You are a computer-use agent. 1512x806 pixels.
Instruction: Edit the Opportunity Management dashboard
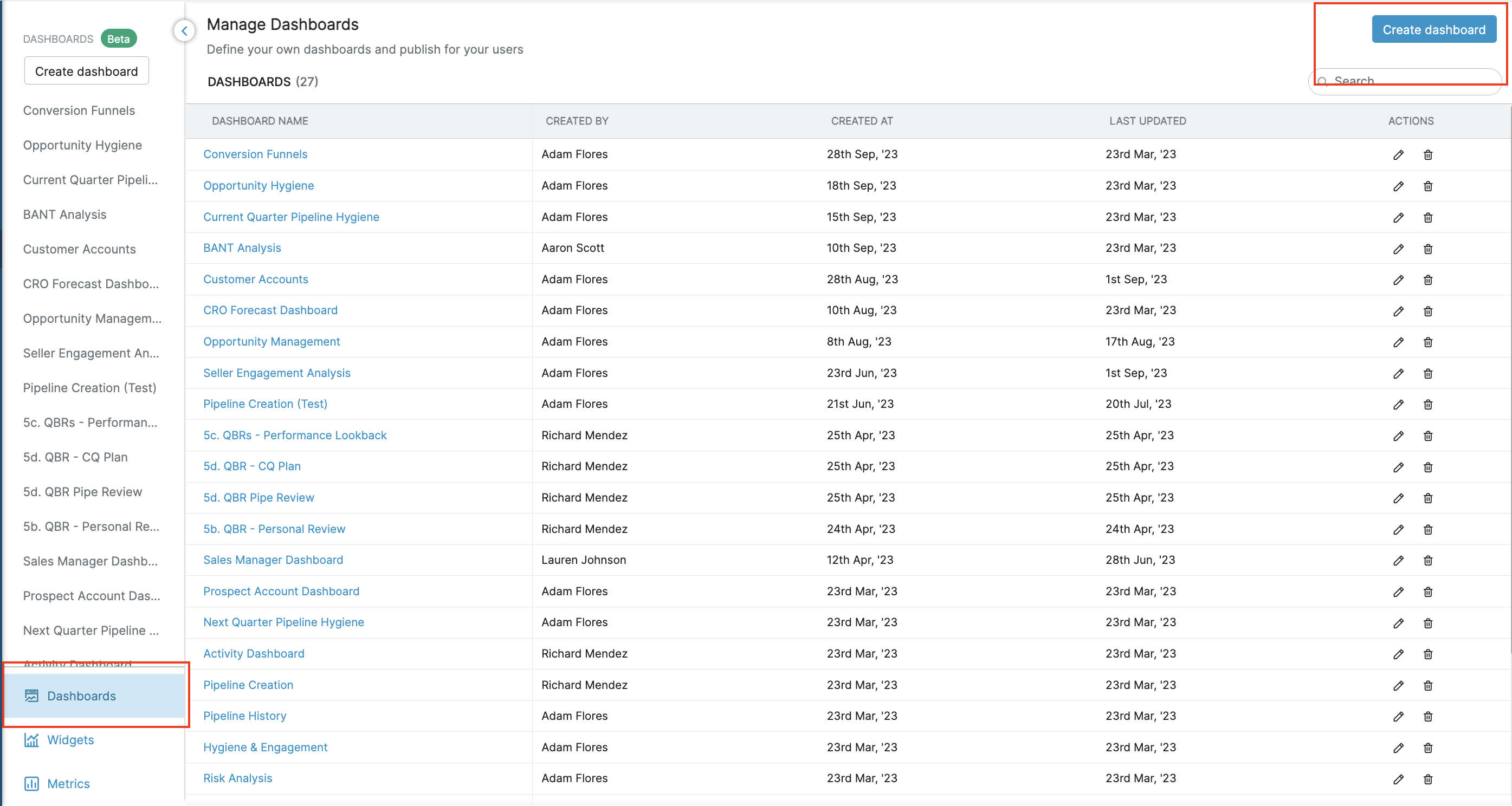pos(1399,342)
